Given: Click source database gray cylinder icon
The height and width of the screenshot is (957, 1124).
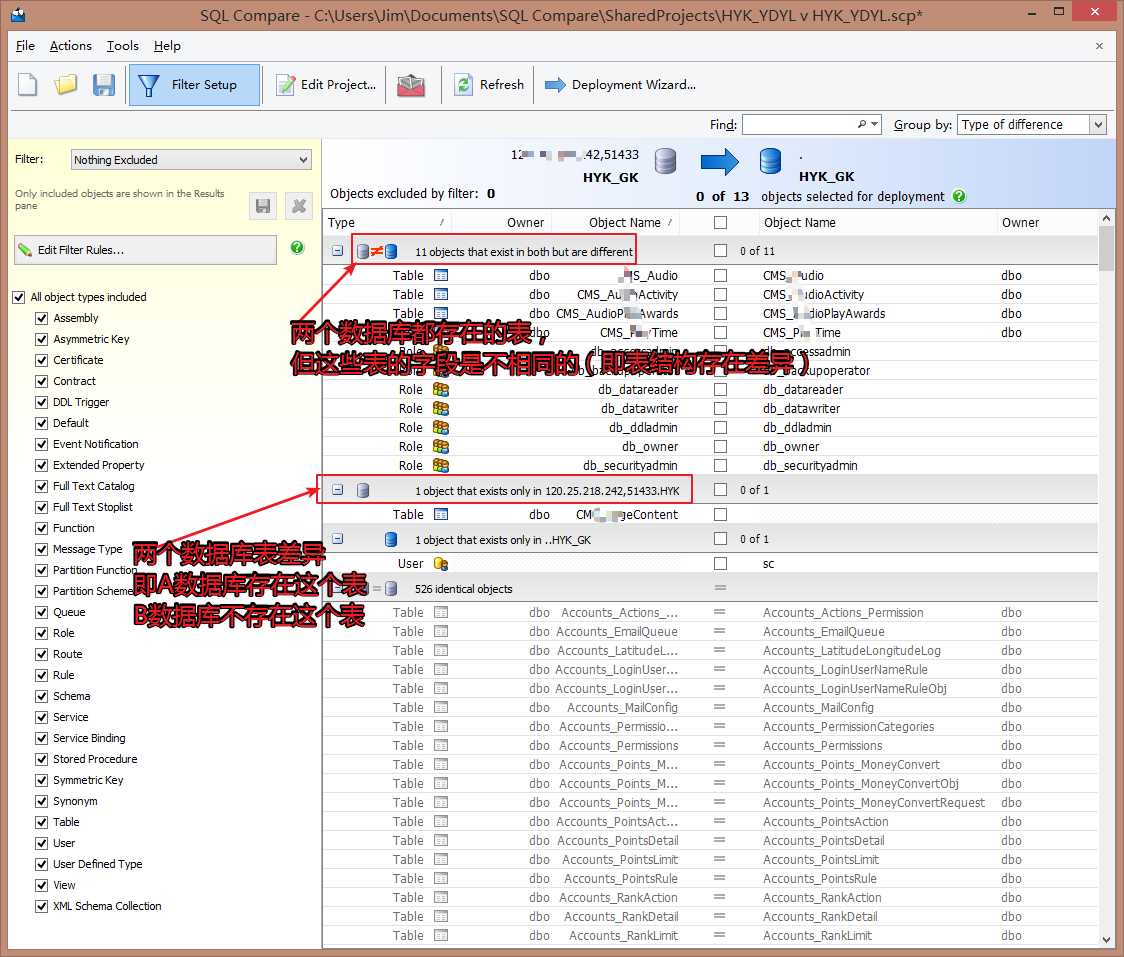Looking at the screenshot, I should 665,161.
